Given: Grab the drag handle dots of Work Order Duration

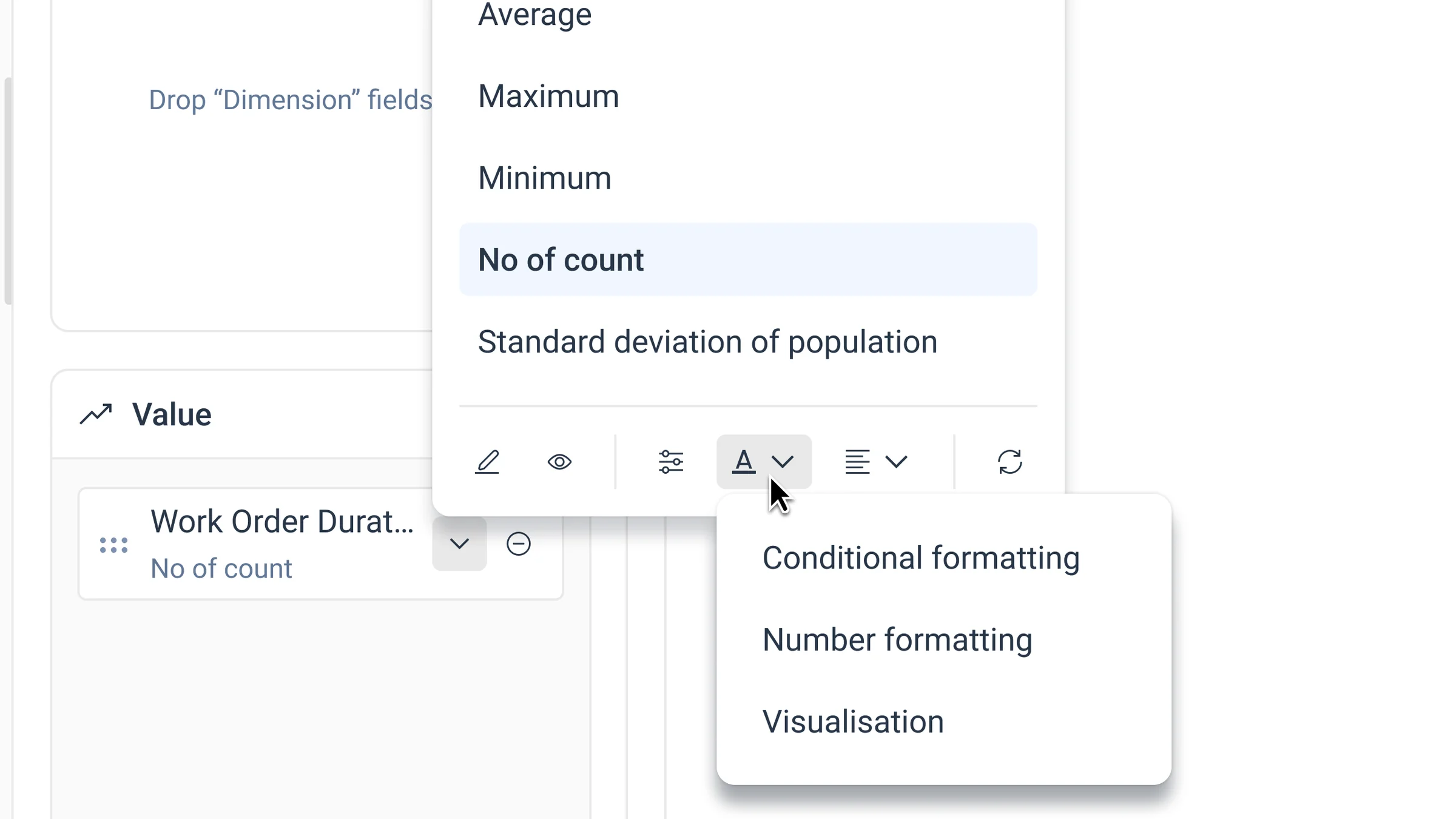Looking at the screenshot, I should coord(113,545).
